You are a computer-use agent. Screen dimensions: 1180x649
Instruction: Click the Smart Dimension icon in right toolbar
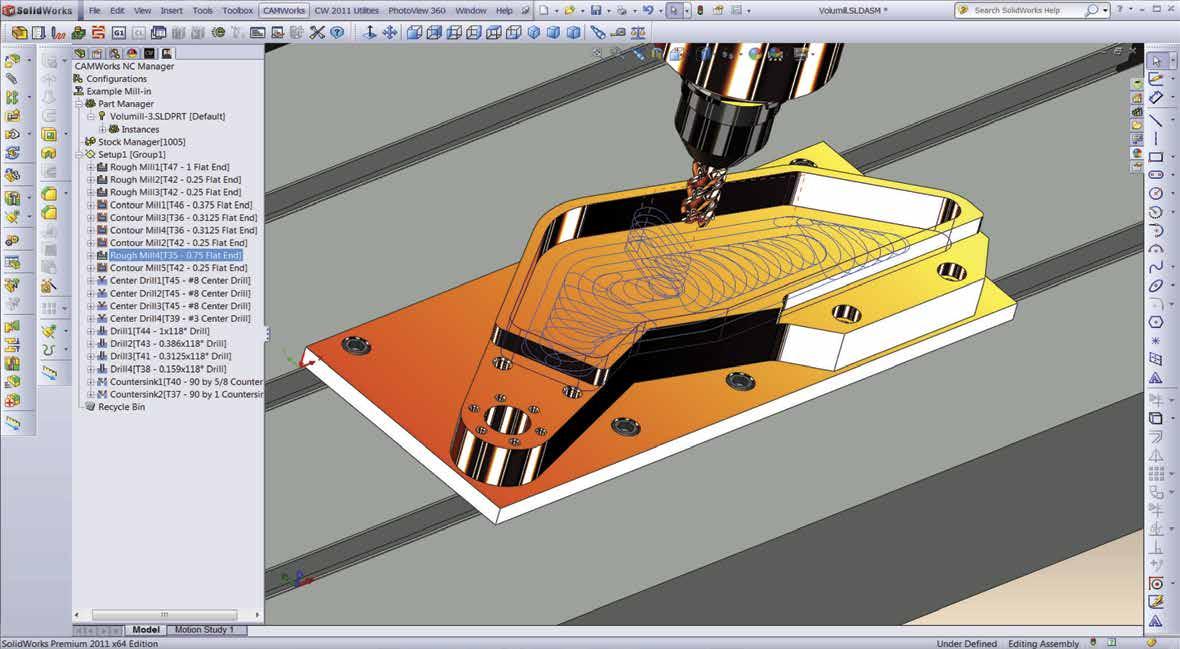pyautogui.click(x=1156, y=98)
